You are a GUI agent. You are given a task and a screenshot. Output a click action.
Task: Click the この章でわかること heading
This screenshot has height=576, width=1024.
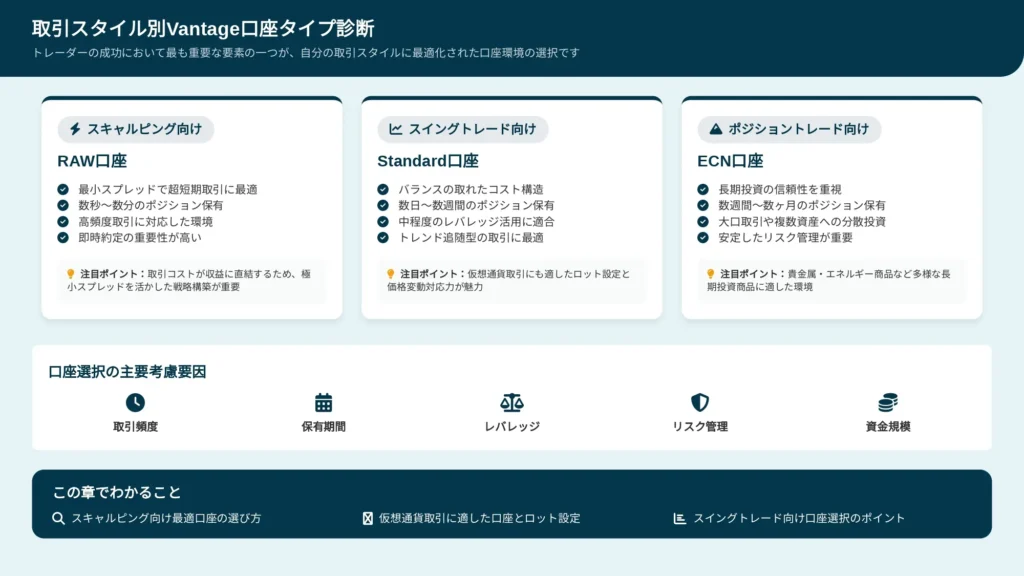(x=117, y=492)
